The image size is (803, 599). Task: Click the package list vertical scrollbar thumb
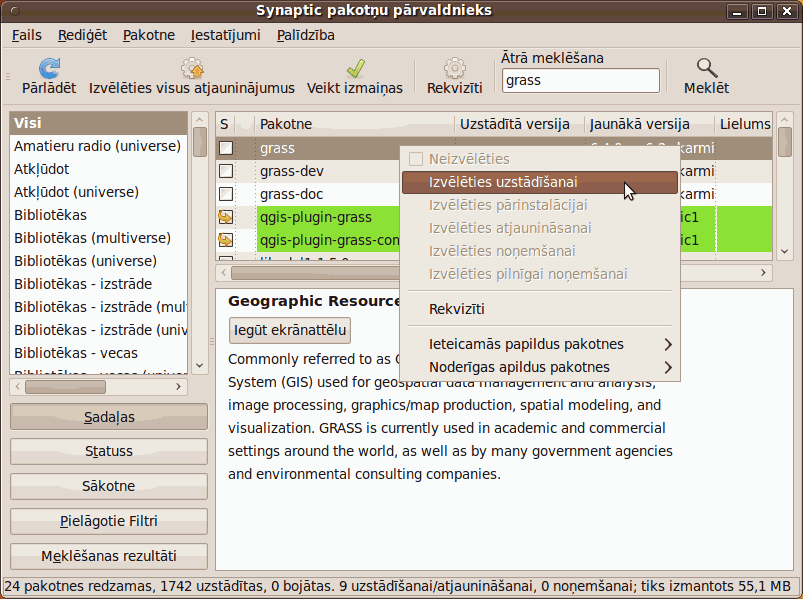[785, 142]
